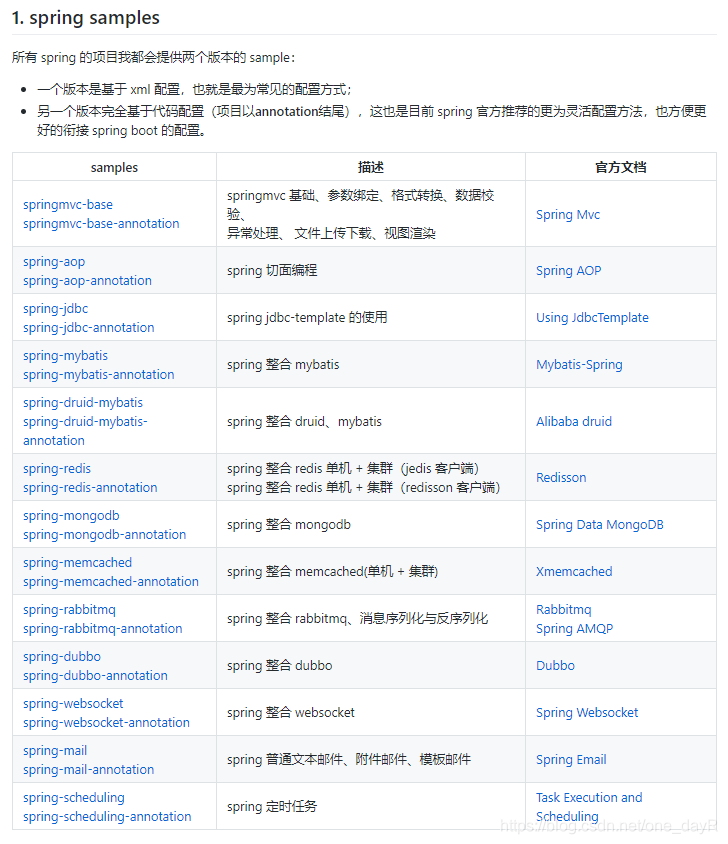Screen dimensions: 728x844
Task: Click description 'spring 整合 memcached(单机 + 集群)'
Action: coord(332,571)
